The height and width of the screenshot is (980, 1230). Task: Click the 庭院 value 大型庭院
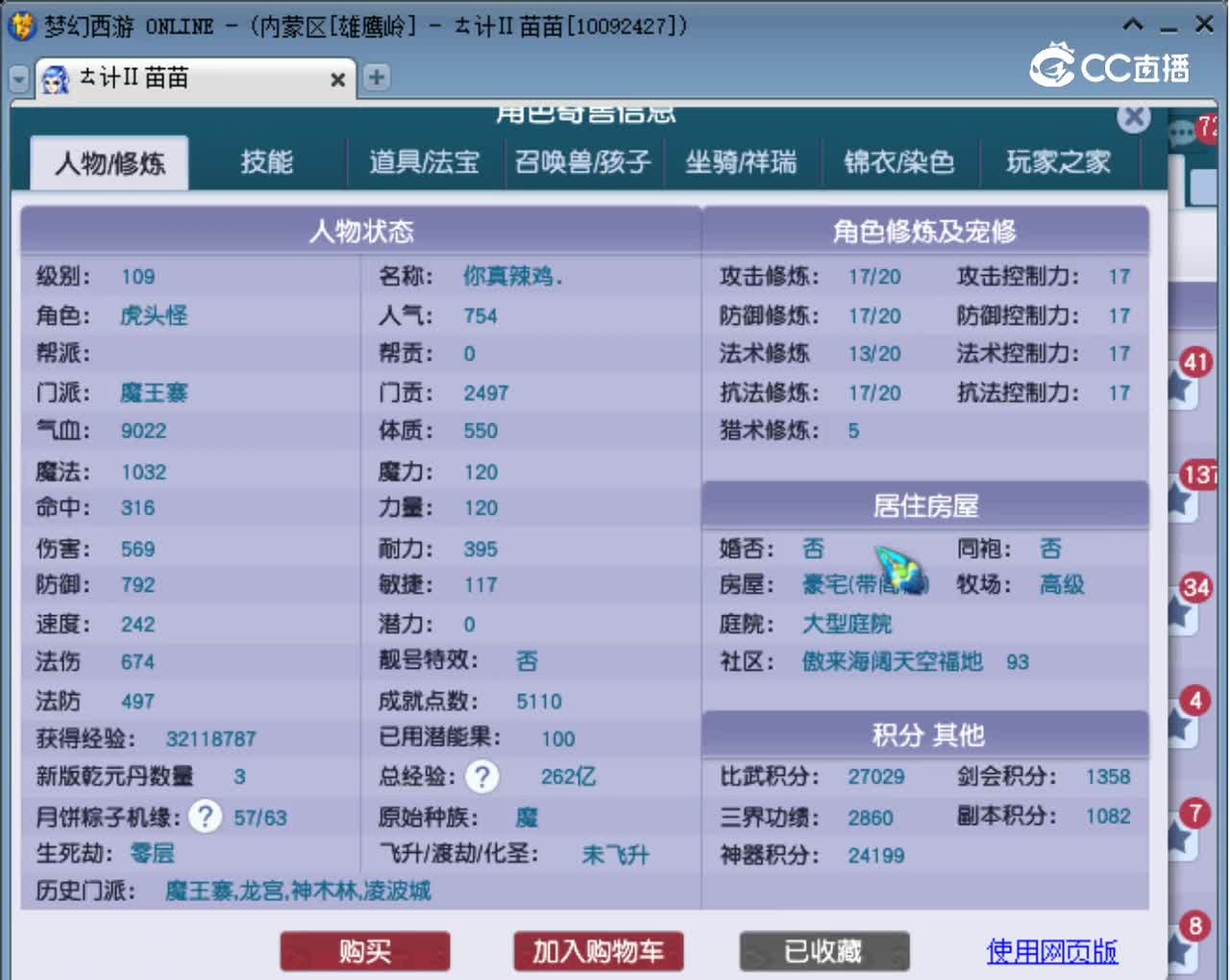[847, 624]
